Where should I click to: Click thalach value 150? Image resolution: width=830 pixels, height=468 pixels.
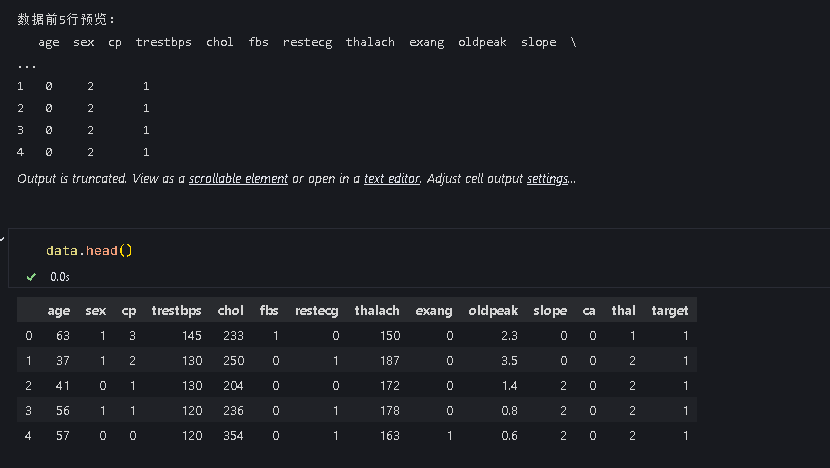point(390,336)
